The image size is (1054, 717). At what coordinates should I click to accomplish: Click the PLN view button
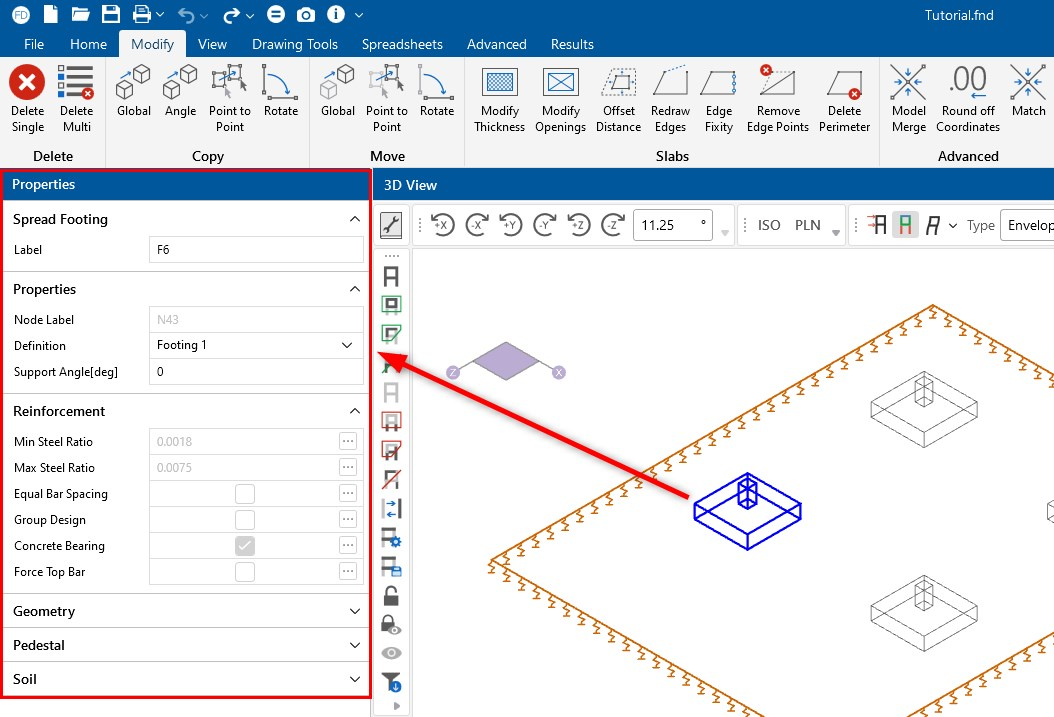pos(808,225)
